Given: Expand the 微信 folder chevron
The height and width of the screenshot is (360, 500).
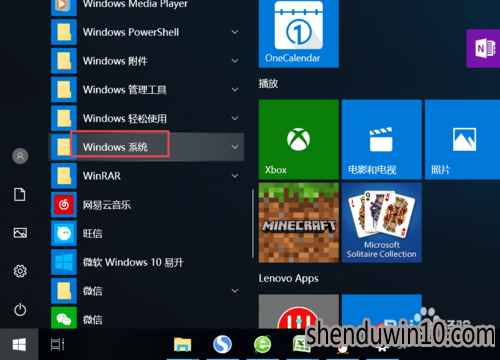Looking at the screenshot, I should point(235,291).
